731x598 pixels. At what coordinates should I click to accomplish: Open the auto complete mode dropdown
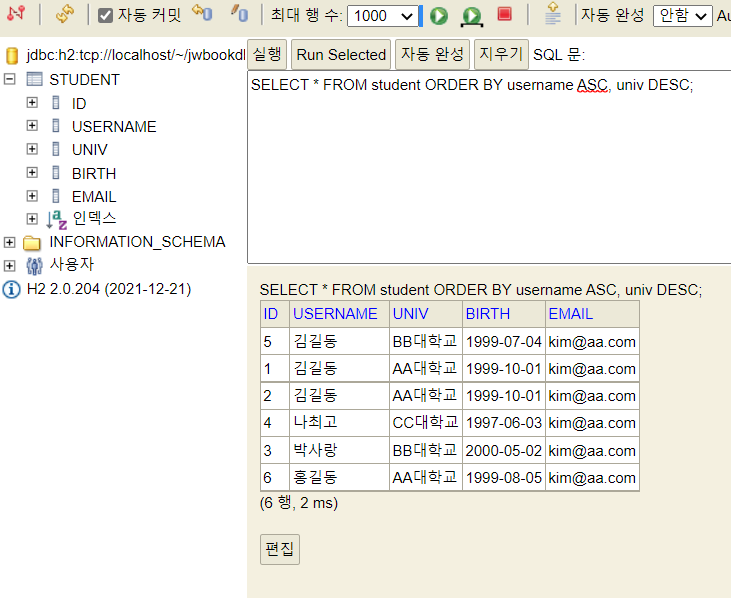[x=683, y=16]
